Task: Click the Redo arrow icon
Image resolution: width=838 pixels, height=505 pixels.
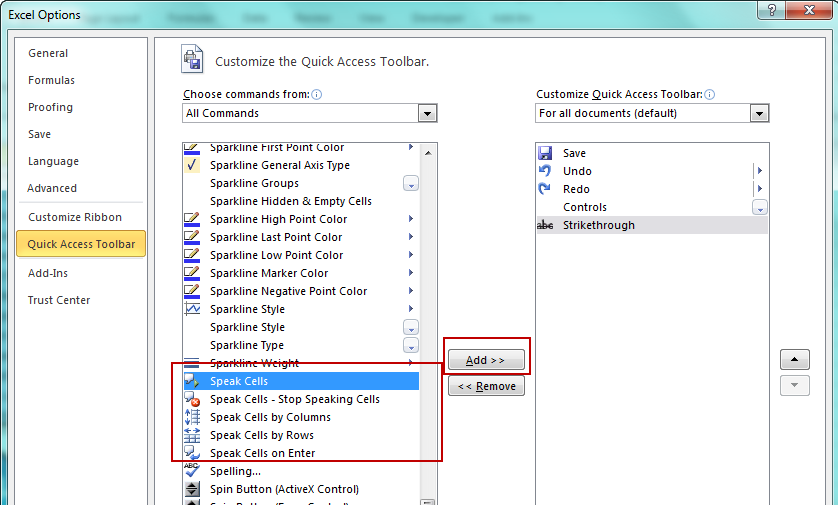Action: point(545,189)
